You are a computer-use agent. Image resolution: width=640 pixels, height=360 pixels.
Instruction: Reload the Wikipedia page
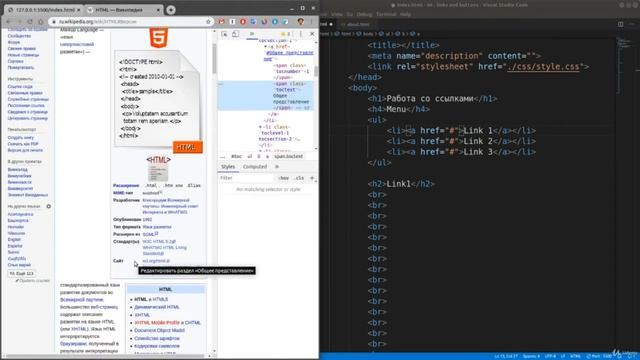[x=30, y=22]
